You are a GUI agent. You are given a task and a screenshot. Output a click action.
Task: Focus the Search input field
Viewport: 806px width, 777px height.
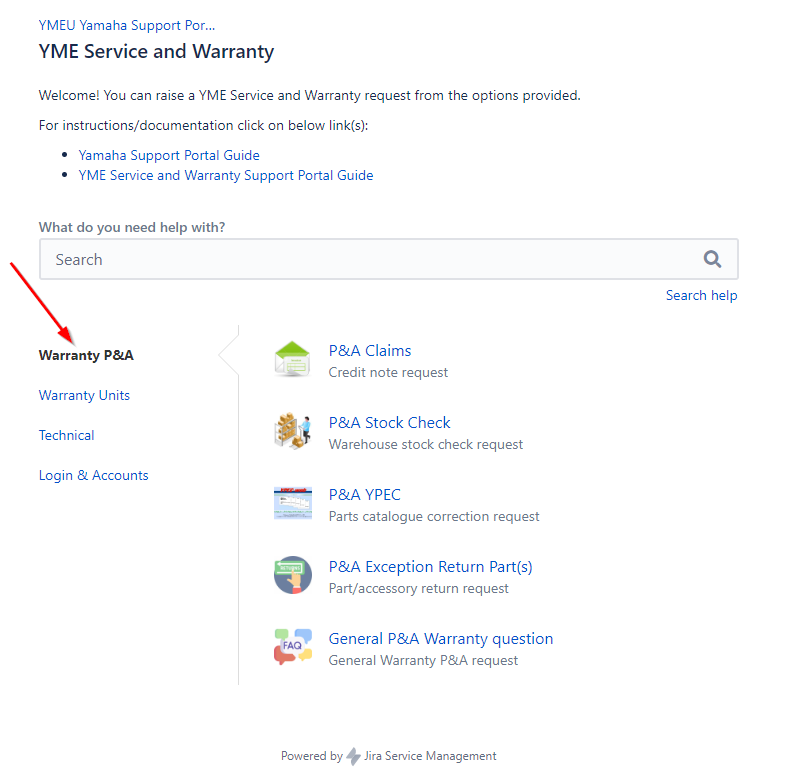[389, 259]
